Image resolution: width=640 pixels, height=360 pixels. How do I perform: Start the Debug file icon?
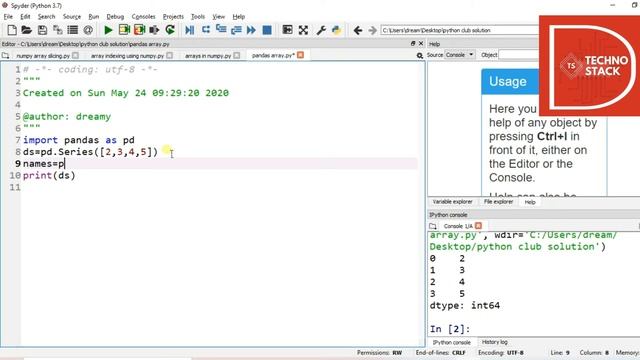point(189,30)
